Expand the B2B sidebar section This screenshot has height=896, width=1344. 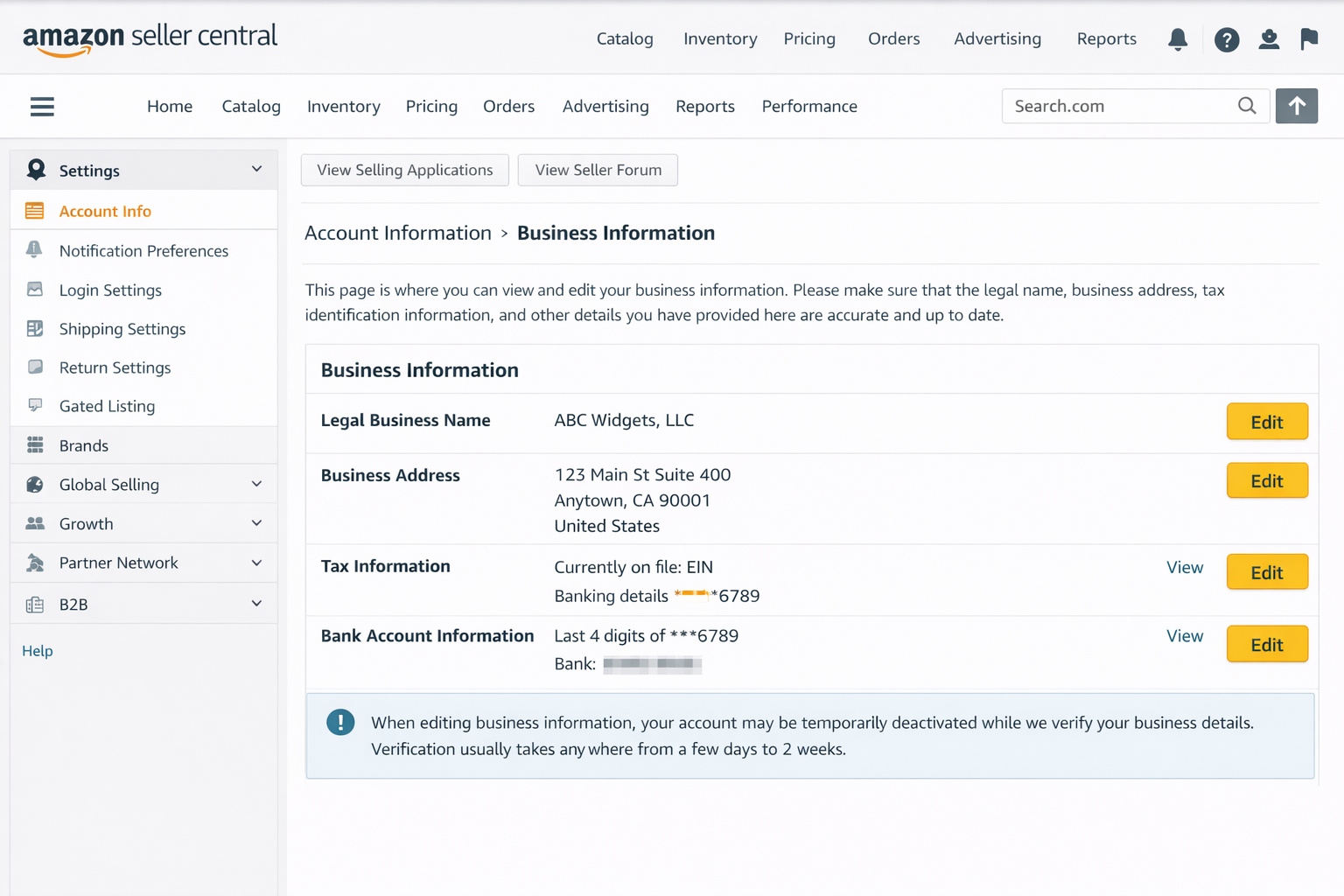[x=256, y=604]
